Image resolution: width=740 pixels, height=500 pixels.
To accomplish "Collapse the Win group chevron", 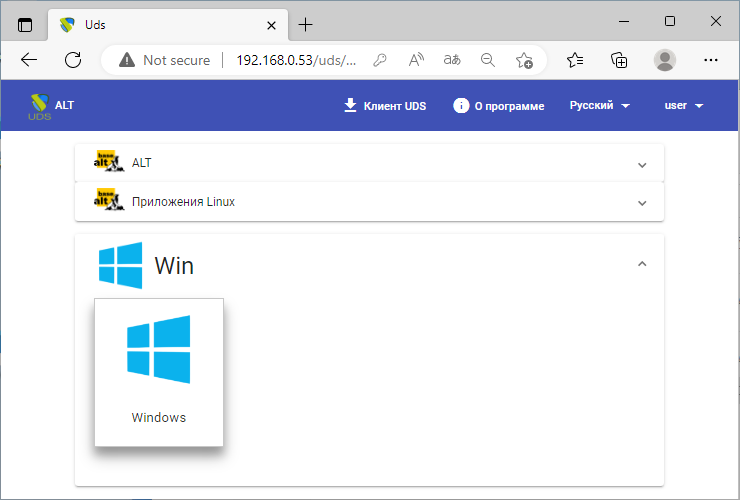I will [x=642, y=264].
